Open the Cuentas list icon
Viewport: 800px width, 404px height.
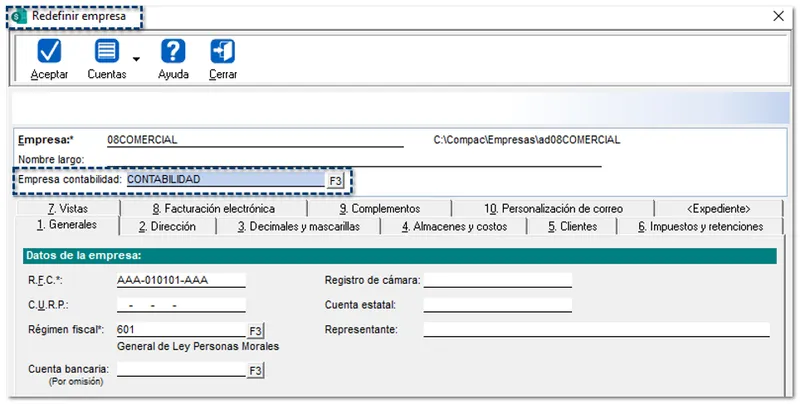click(107, 51)
